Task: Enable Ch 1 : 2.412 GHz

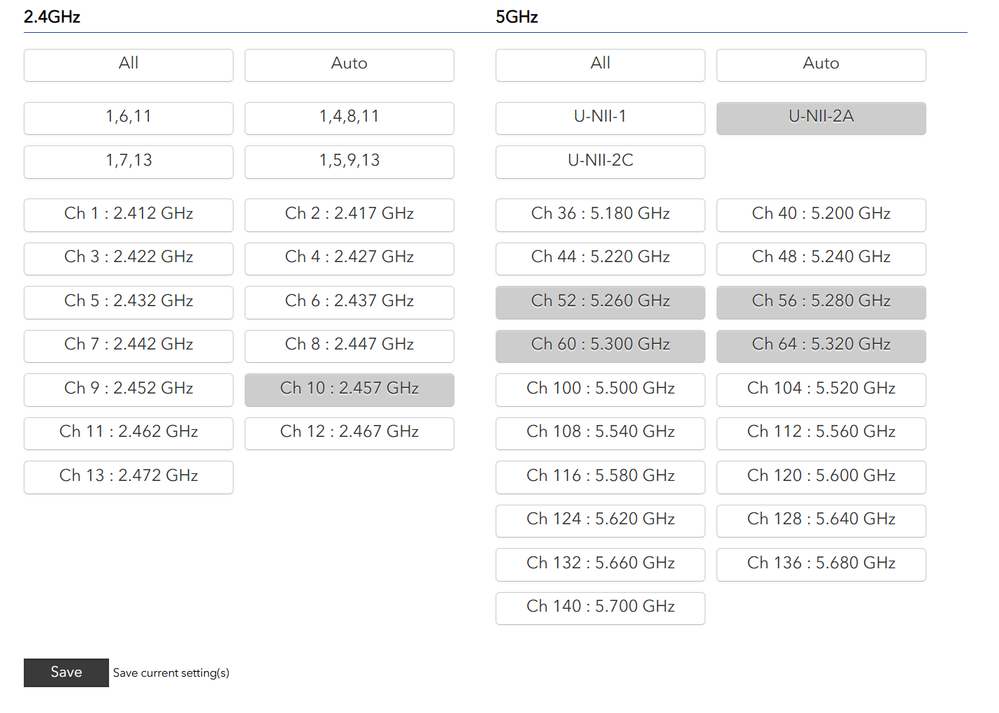Action: coord(128,214)
